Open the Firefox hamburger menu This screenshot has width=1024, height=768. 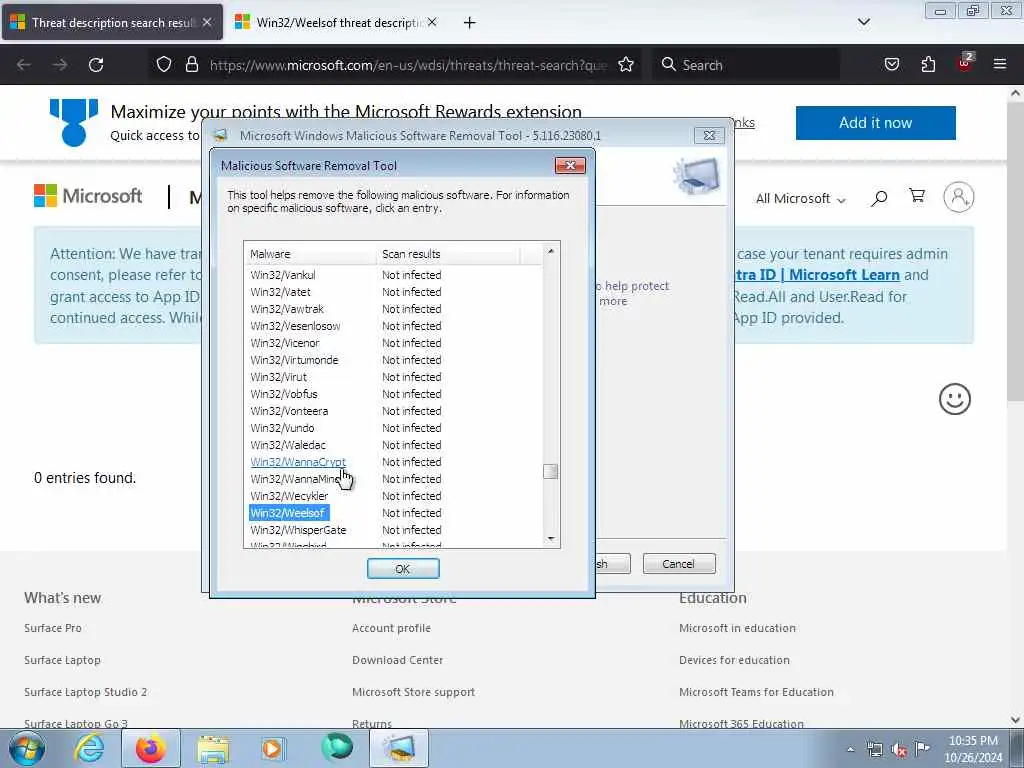tap(1000, 64)
